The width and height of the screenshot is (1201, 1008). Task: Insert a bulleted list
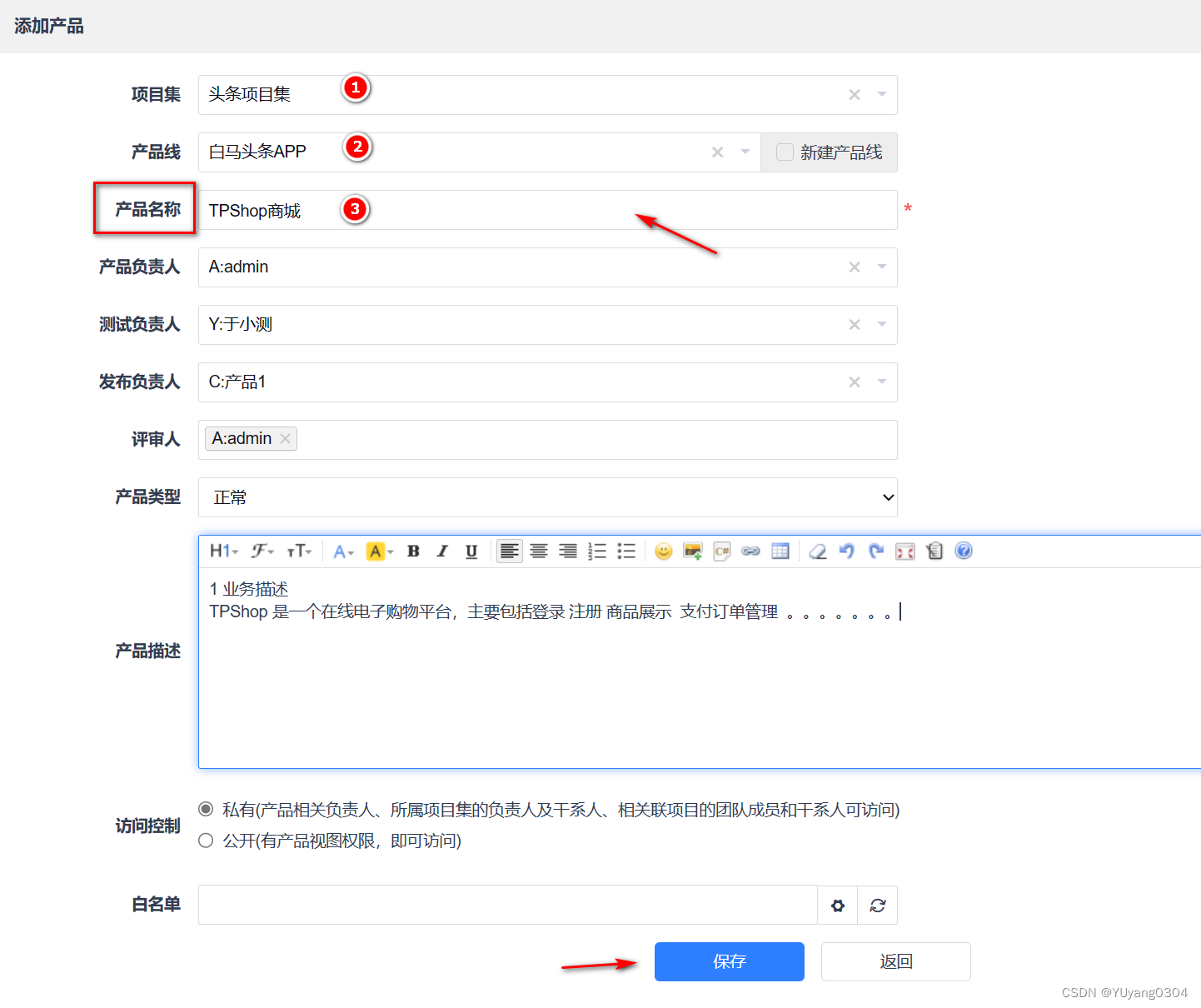click(x=626, y=551)
